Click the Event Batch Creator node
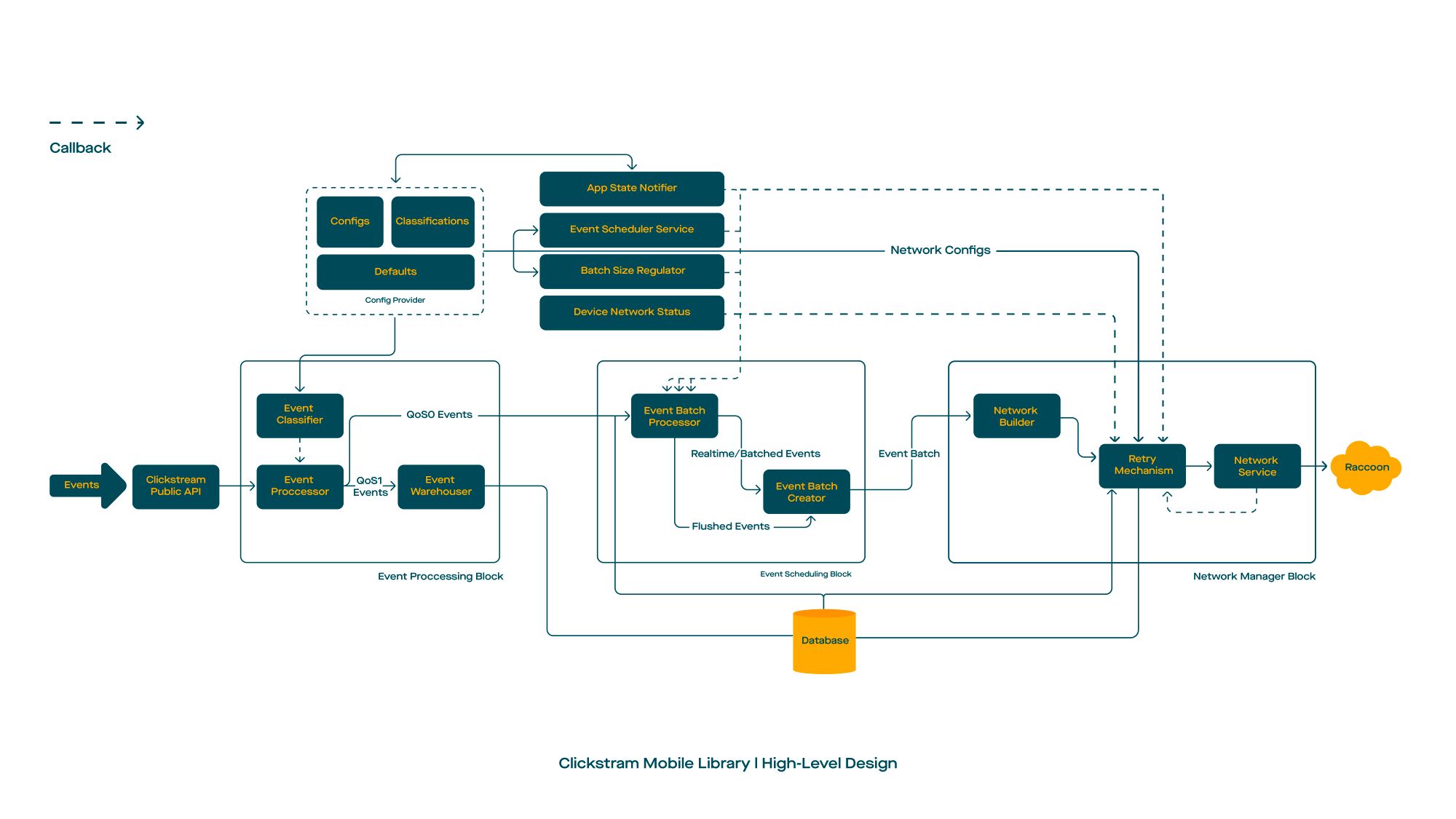1456x819 pixels. pos(806,492)
